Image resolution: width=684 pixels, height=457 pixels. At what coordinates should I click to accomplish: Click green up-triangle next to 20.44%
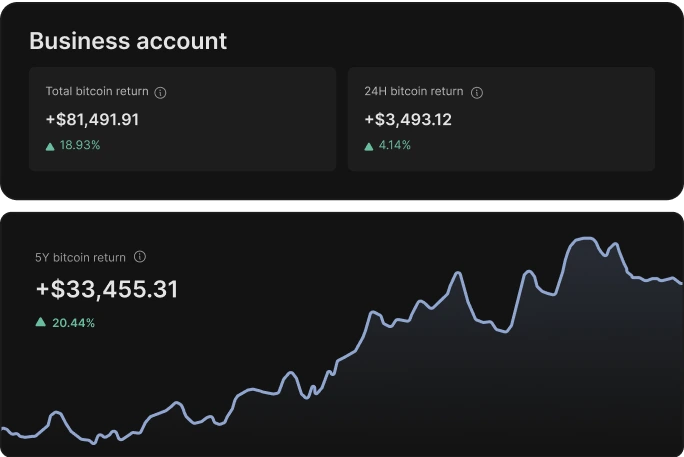coord(40,322)
